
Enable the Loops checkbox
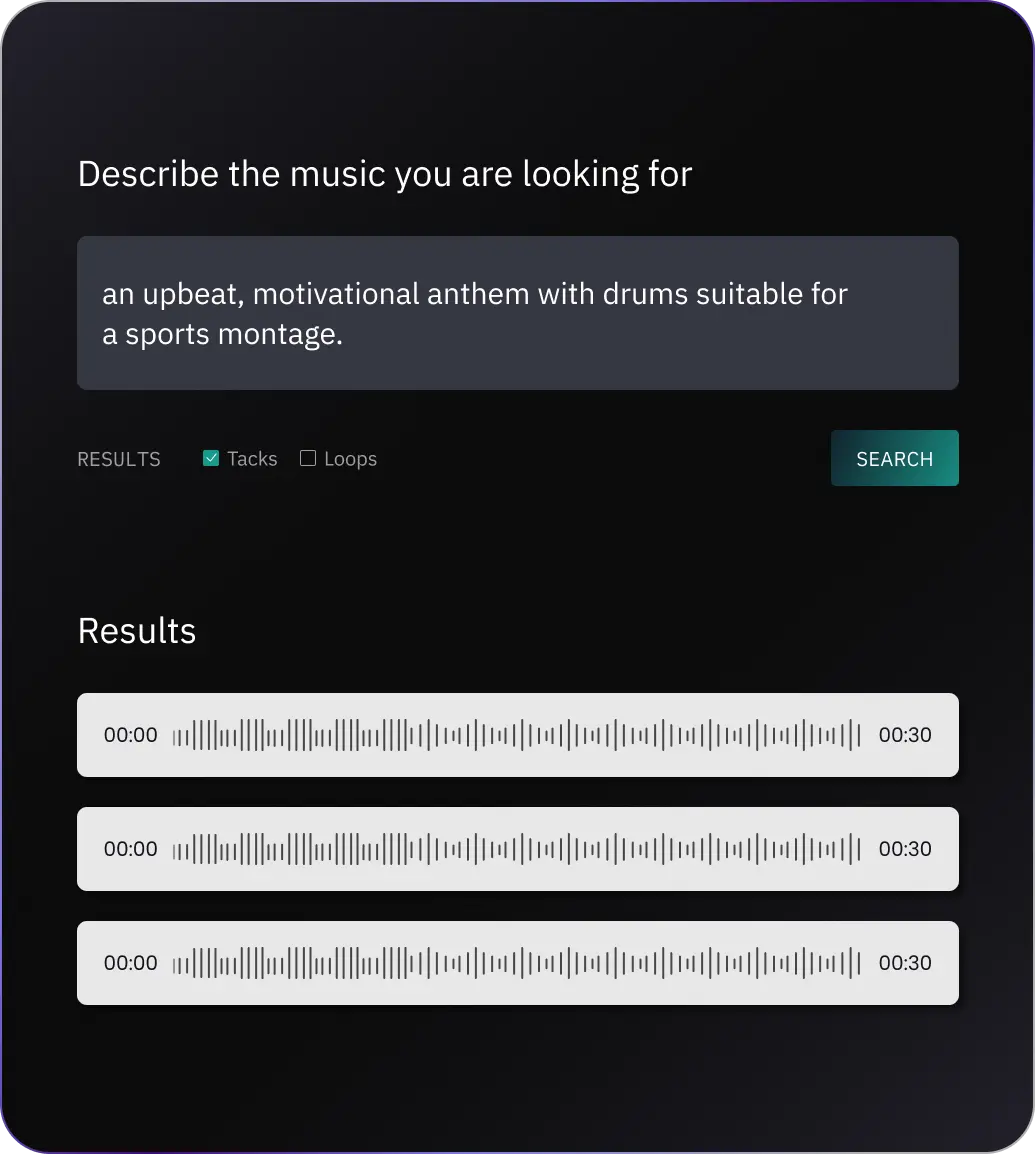(308, 458)
